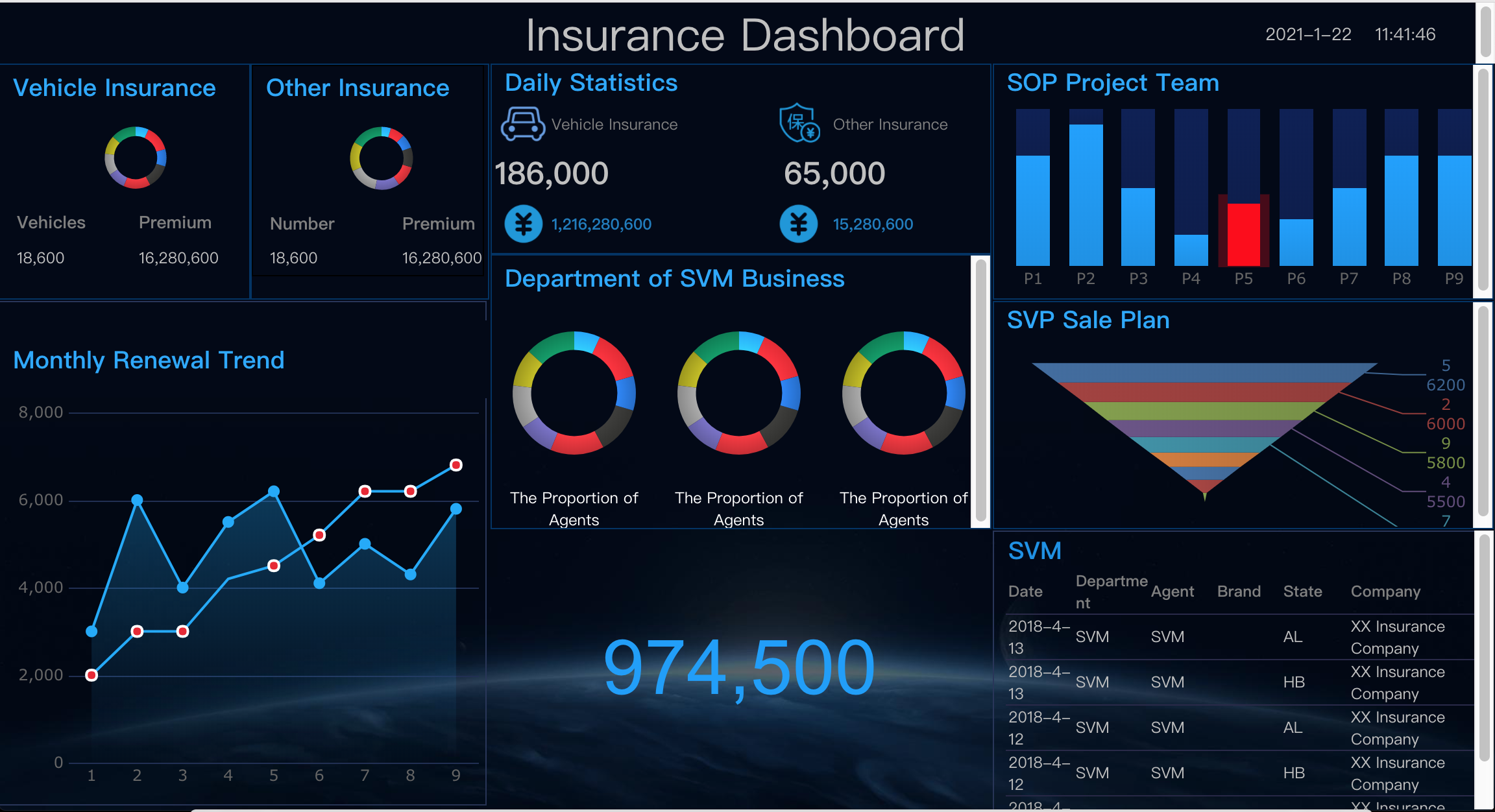Toggle the red P5 bar in SOP Project Team
Screen dimensions: 1495x812
pyautogui.click(x=1244, y=233)
